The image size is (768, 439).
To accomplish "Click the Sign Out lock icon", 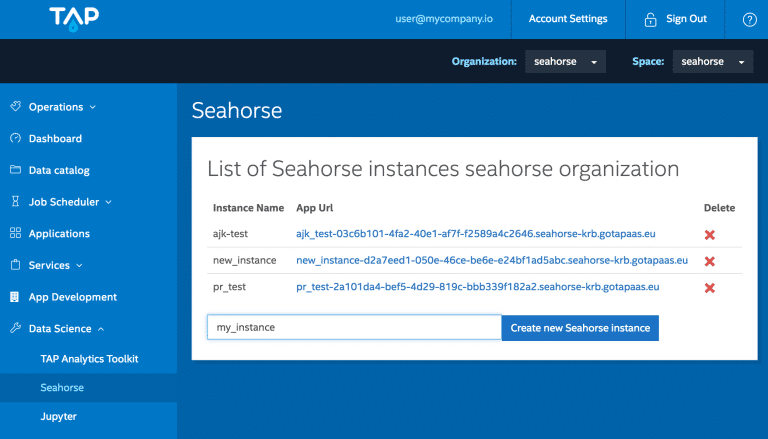I will point(650,20).
